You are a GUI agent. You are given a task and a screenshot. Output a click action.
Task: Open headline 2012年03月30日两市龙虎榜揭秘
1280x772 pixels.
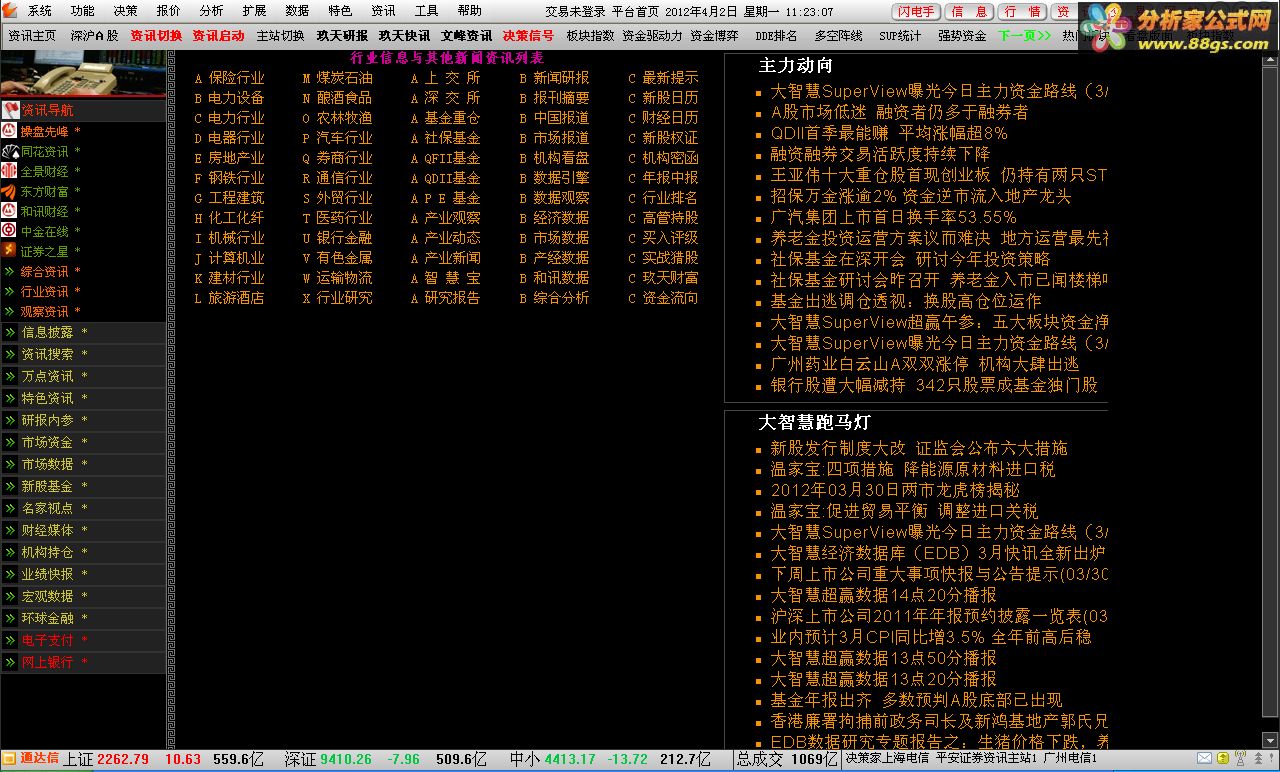pos(895,490)
